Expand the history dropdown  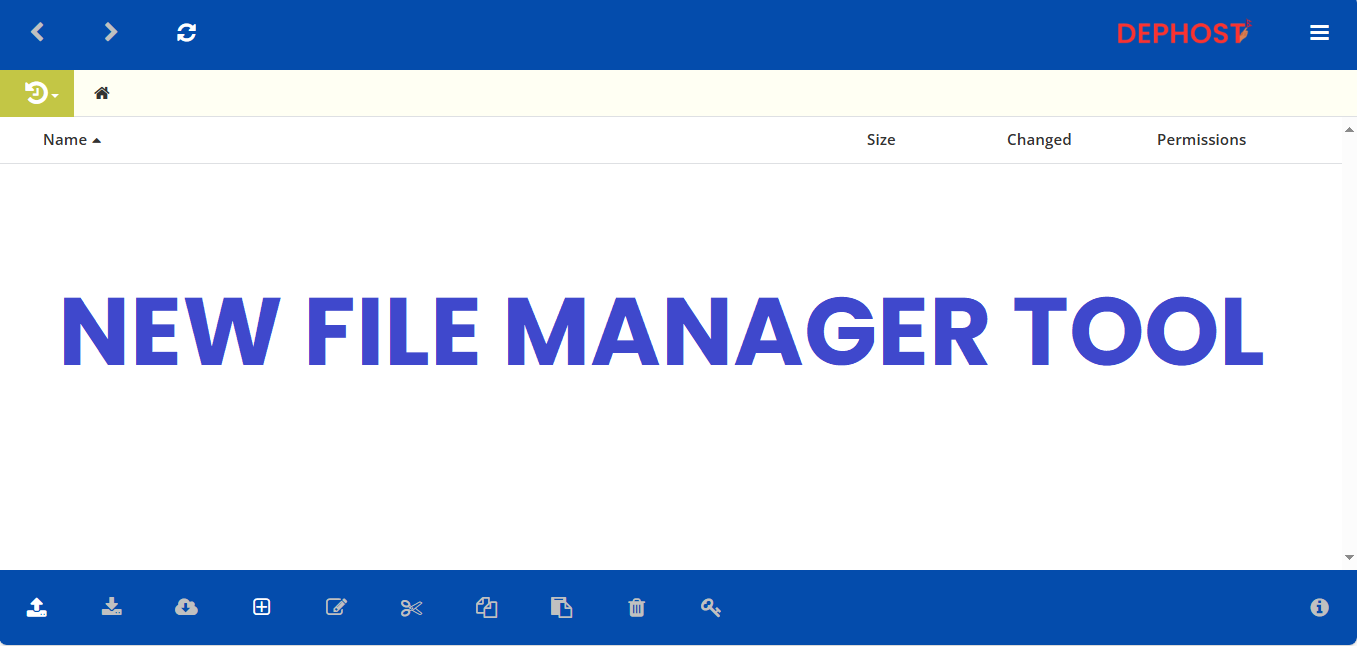coord(38,94)
